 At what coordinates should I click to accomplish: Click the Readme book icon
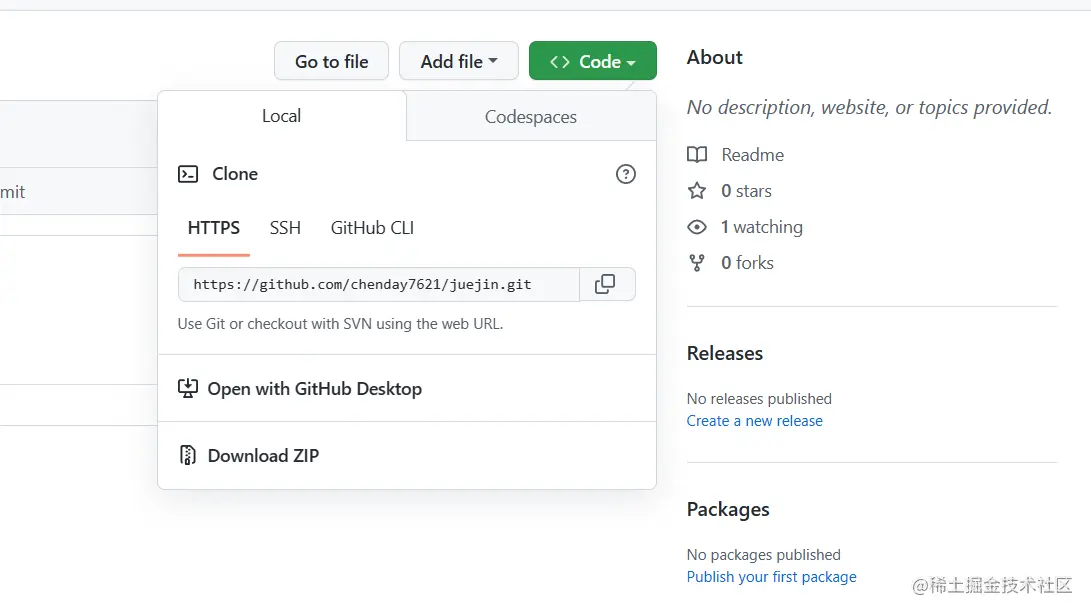point(697,155)
